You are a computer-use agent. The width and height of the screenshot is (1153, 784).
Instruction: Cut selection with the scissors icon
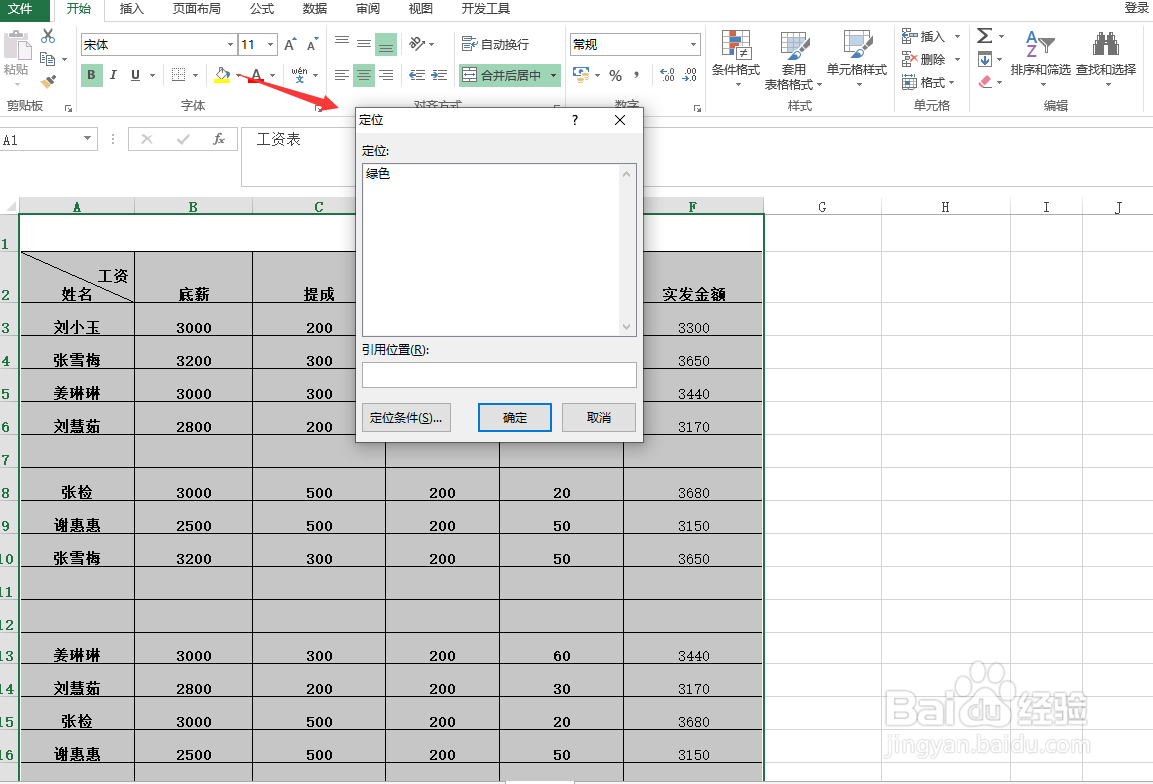click(x=49, y=36)
